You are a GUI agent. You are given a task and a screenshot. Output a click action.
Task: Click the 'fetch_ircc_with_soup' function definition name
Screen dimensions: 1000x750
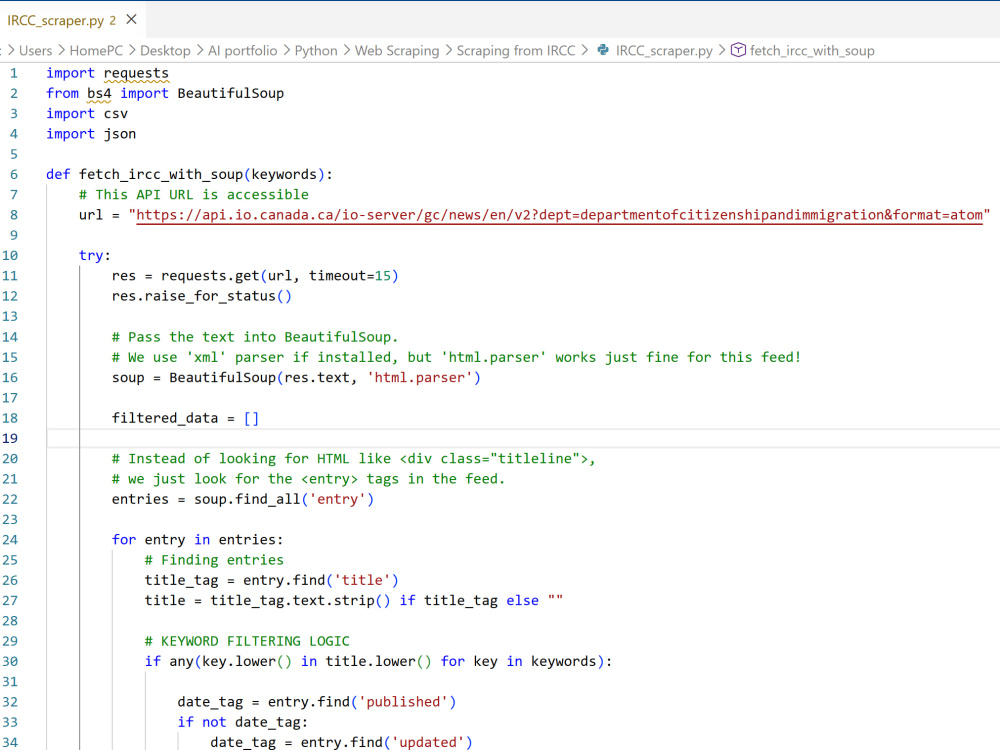coord(161,175)
